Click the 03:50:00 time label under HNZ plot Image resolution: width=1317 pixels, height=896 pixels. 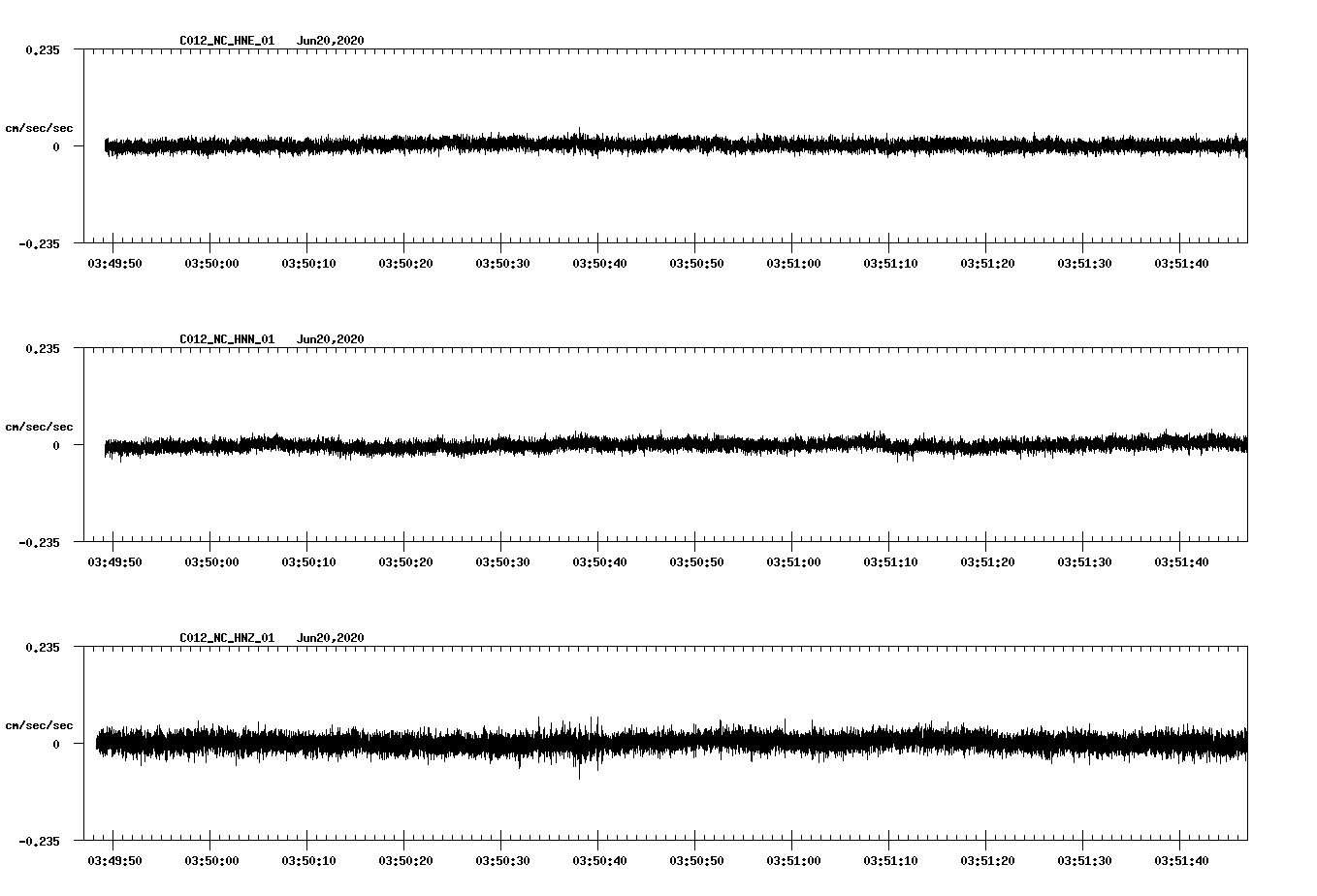click(211, 861)
